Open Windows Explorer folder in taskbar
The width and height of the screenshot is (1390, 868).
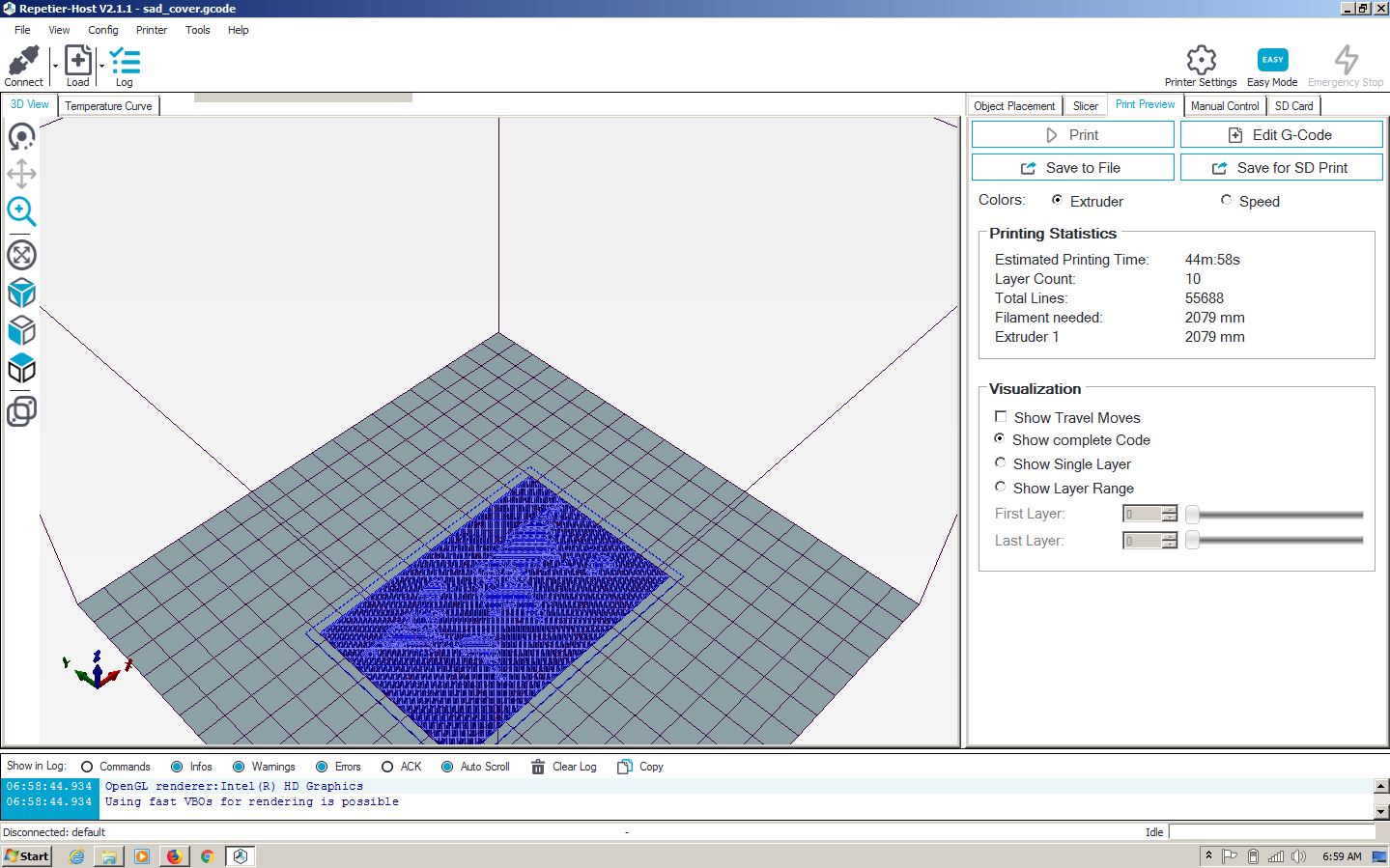point(109,856)
